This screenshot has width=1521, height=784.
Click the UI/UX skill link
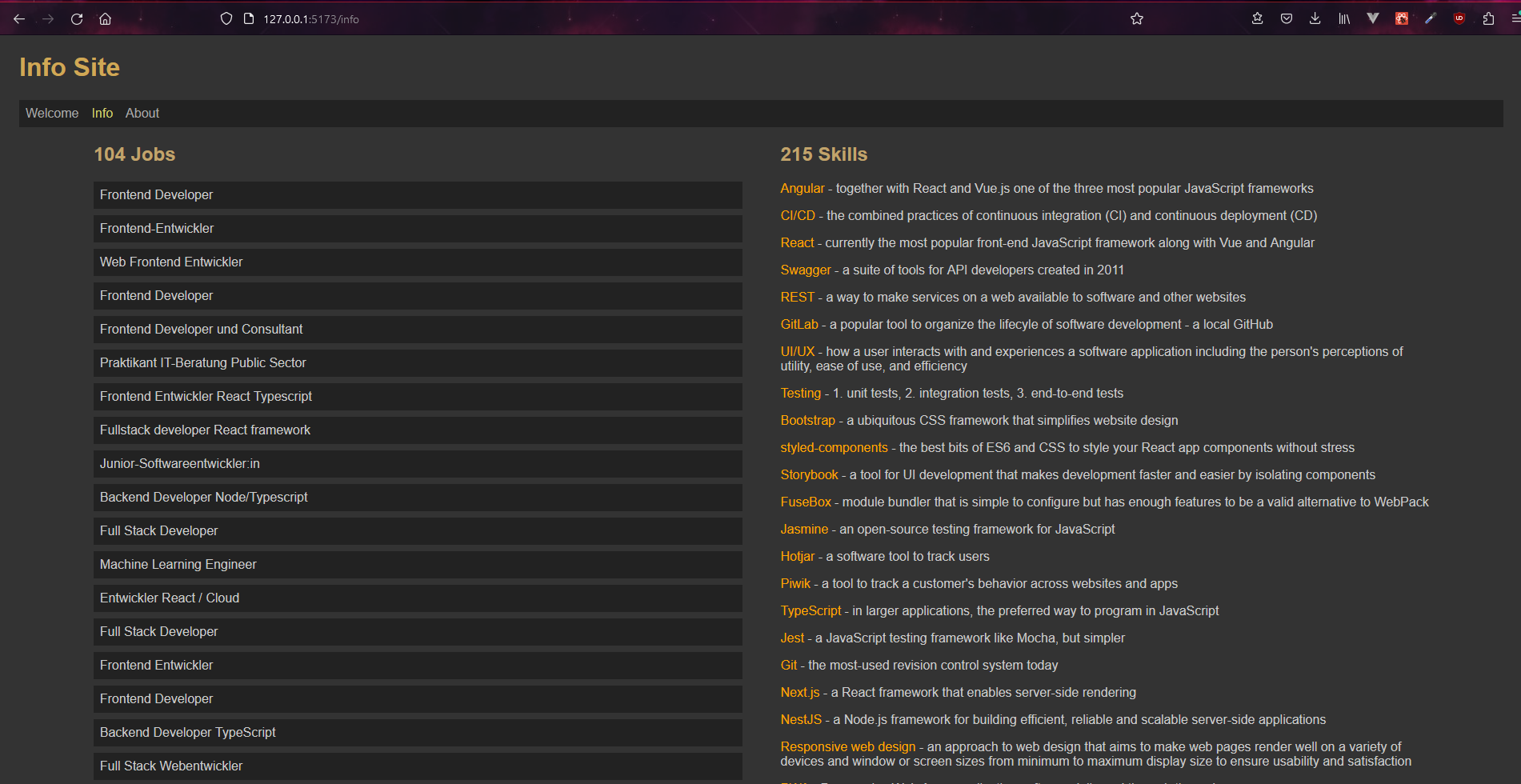coord(798,352)
